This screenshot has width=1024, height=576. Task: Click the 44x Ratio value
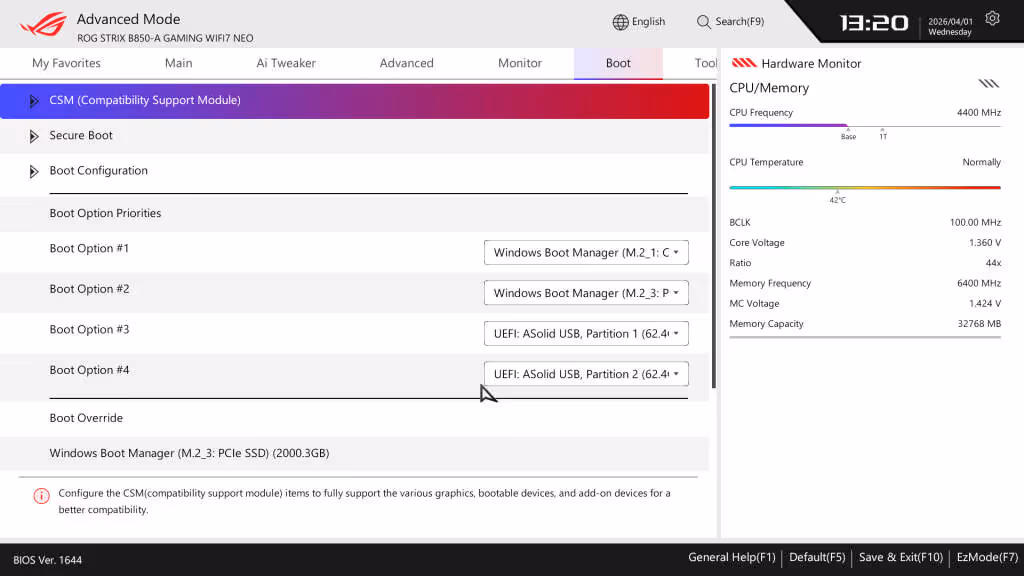pos(993,263)
